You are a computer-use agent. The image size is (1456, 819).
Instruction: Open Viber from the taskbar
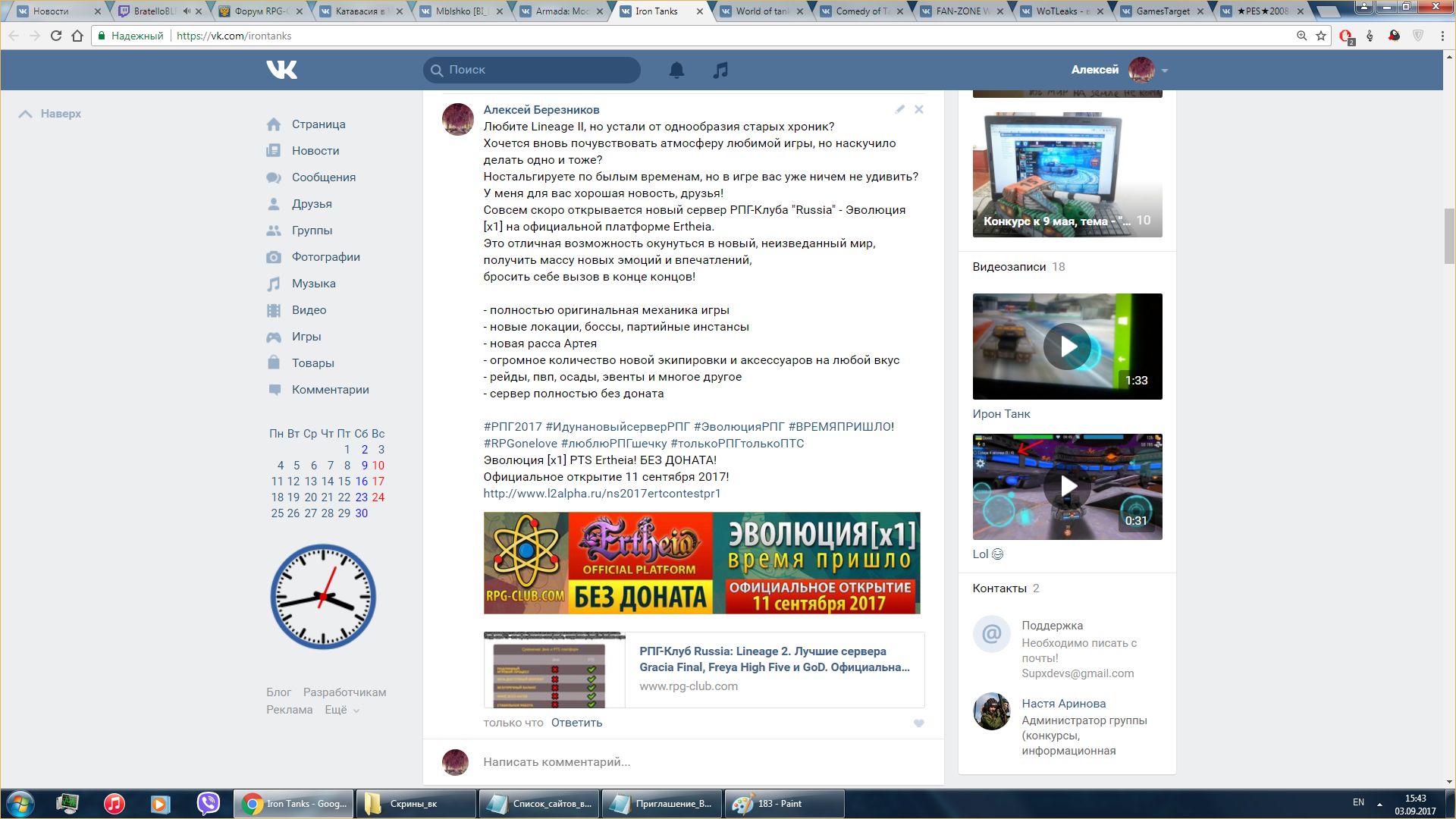(208, 804)
